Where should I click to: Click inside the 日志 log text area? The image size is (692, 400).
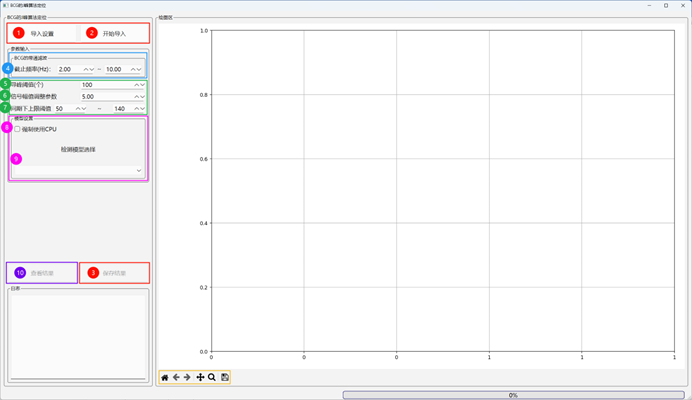click(78, 335)
